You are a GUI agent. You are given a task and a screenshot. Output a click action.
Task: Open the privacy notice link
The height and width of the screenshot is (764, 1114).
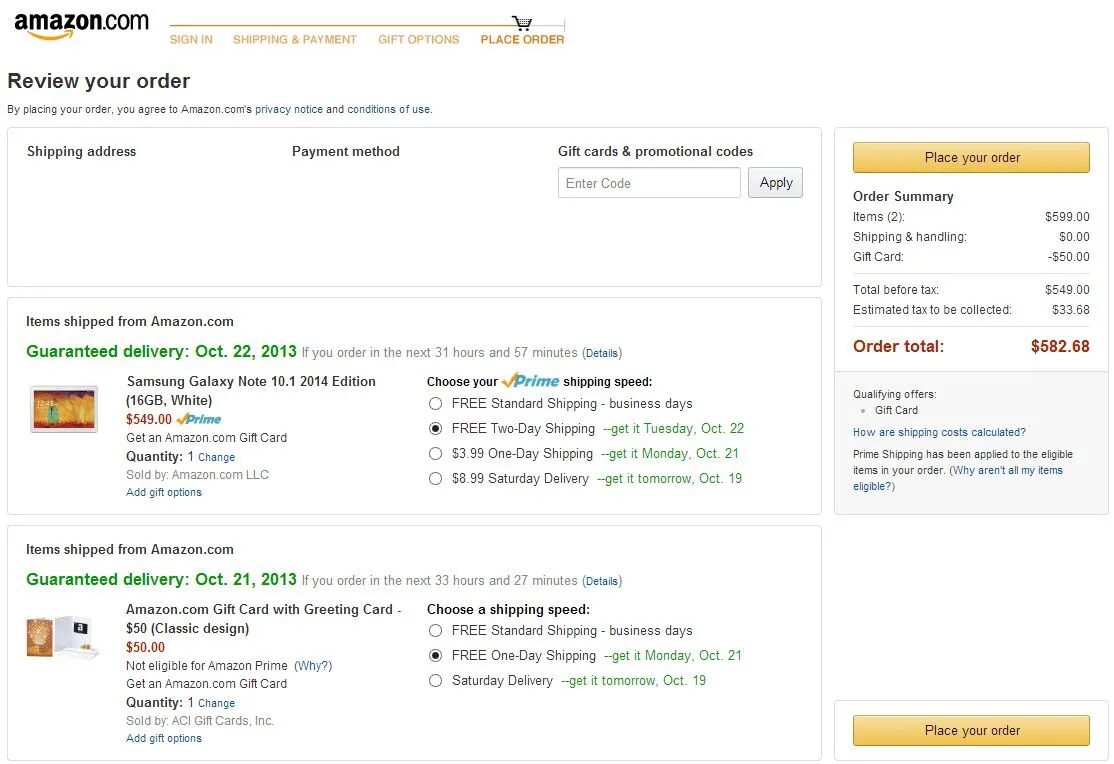point(288,109)
